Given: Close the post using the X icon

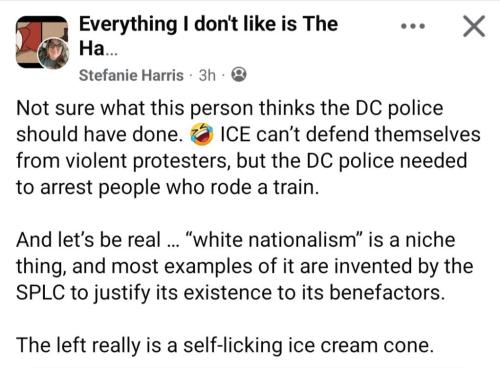Looking at the screenshot, I should point(474,26).
